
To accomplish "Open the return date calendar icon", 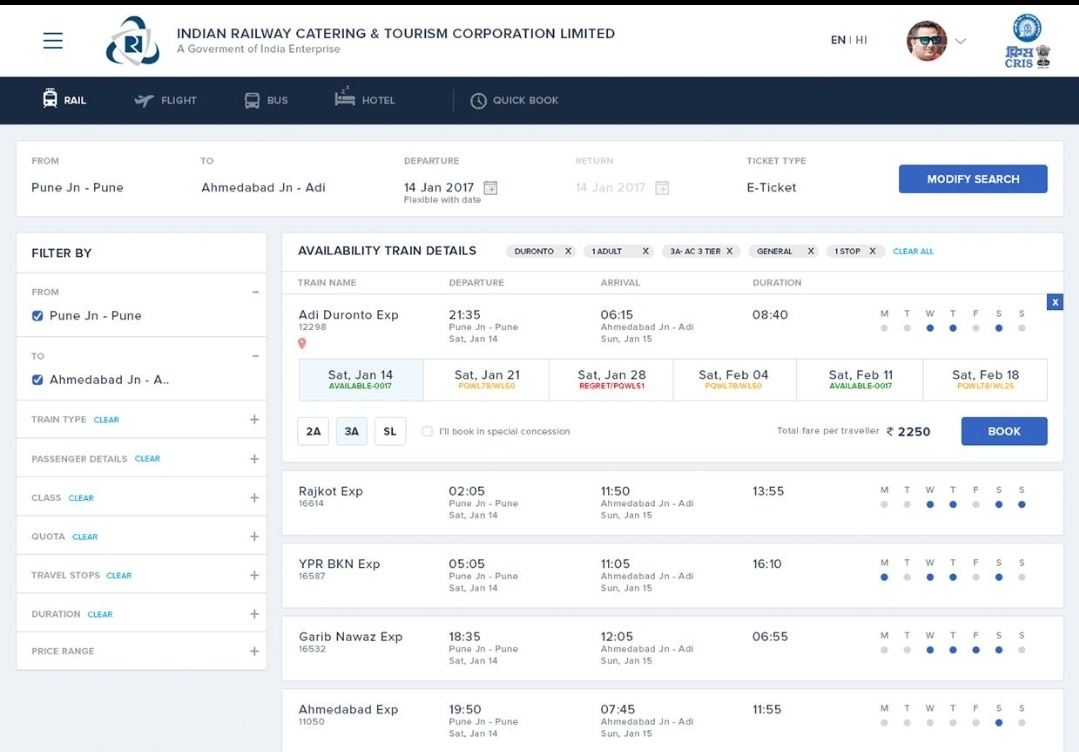I will tap(662, 187).
